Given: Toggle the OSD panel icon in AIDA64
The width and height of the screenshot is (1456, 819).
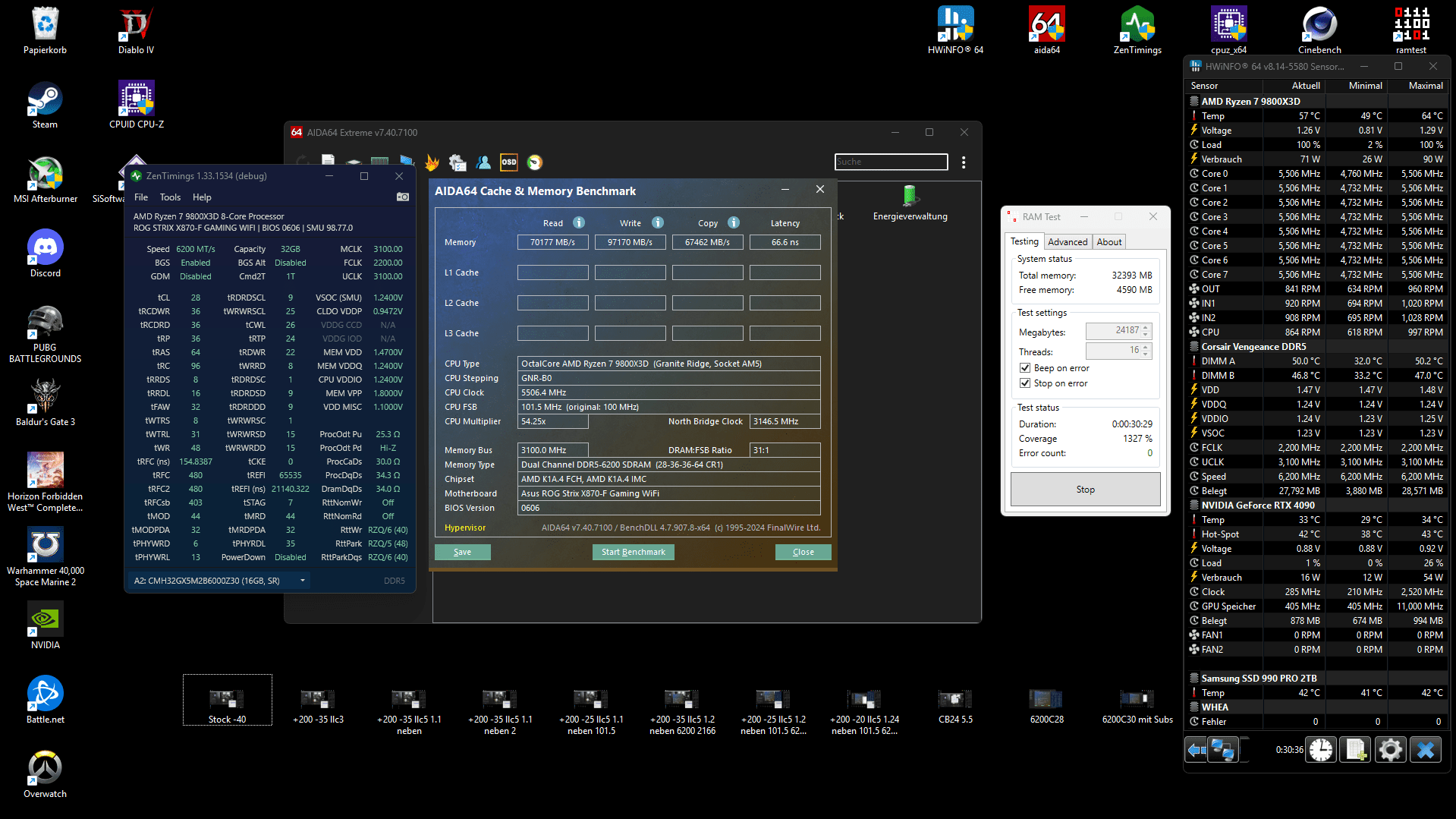Looking at the screenshot, I should 509,162.
